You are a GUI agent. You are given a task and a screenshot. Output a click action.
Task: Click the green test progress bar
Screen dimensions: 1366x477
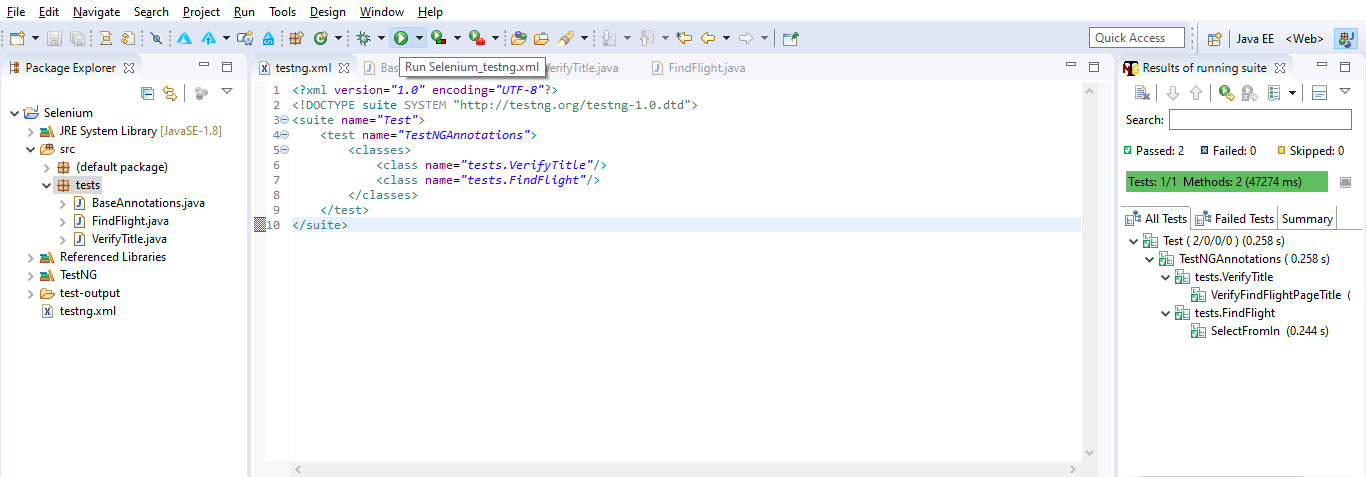(x=1227, y=182)
